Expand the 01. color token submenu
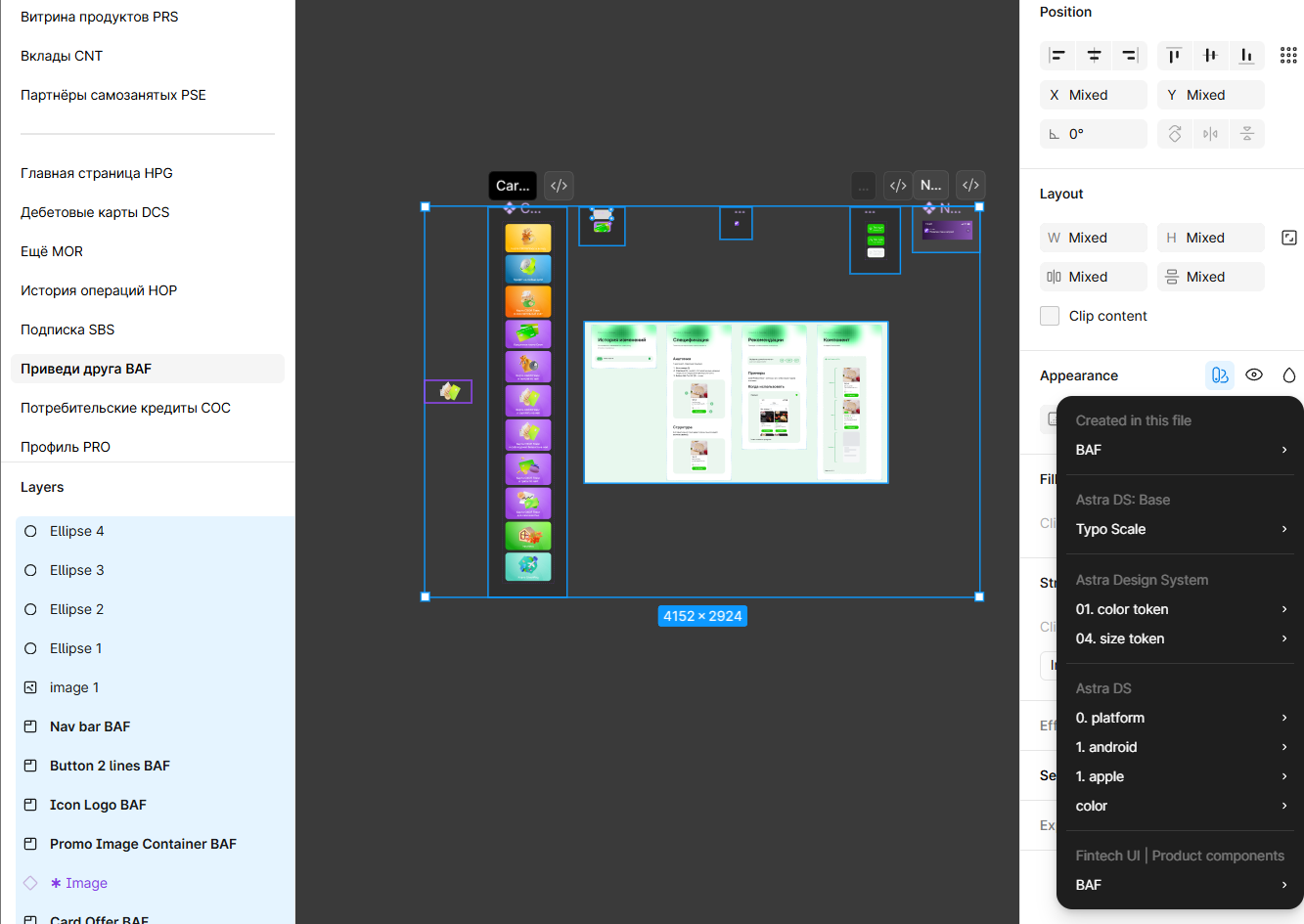 [1181, 609]
